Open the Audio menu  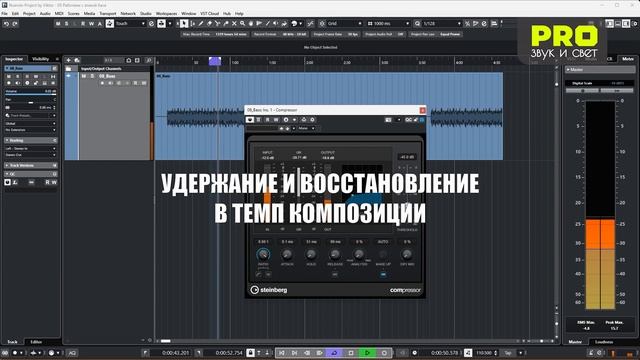point(45,13)
